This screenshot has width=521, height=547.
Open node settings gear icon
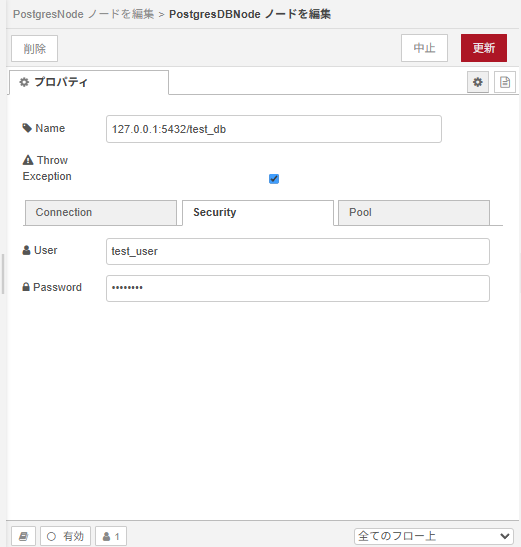point(477,82)
